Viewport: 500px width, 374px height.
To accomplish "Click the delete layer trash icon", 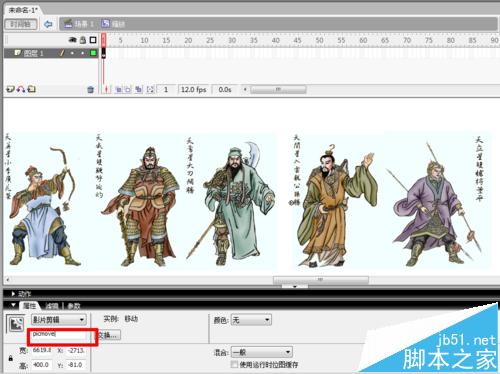I will tap(90, 89).
